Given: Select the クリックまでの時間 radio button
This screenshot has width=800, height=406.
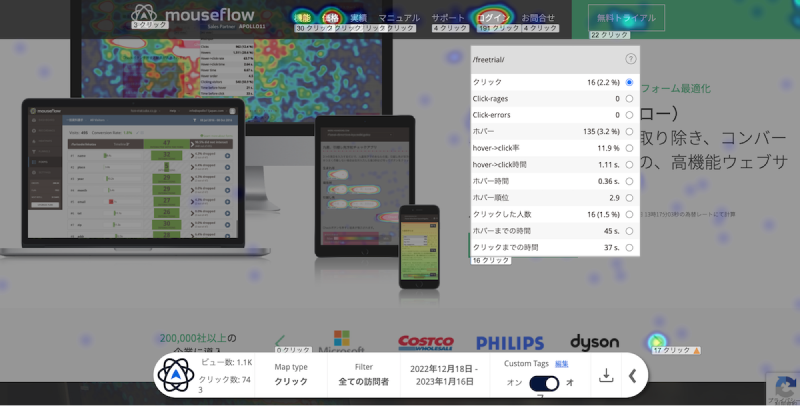Looking at the screenshot, I should click(x=629, y=247).
